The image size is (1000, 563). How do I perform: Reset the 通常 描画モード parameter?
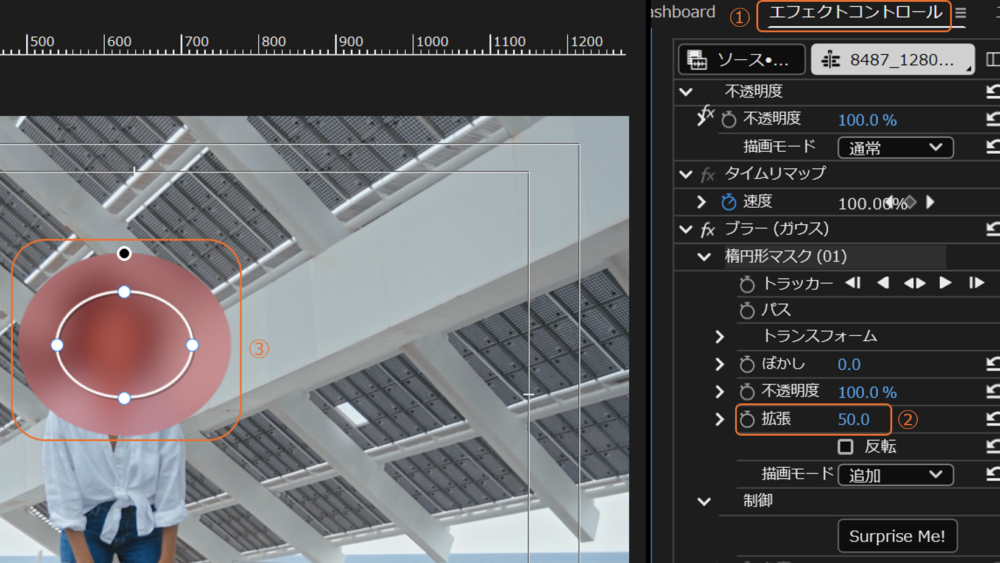[x=993, y=147]
